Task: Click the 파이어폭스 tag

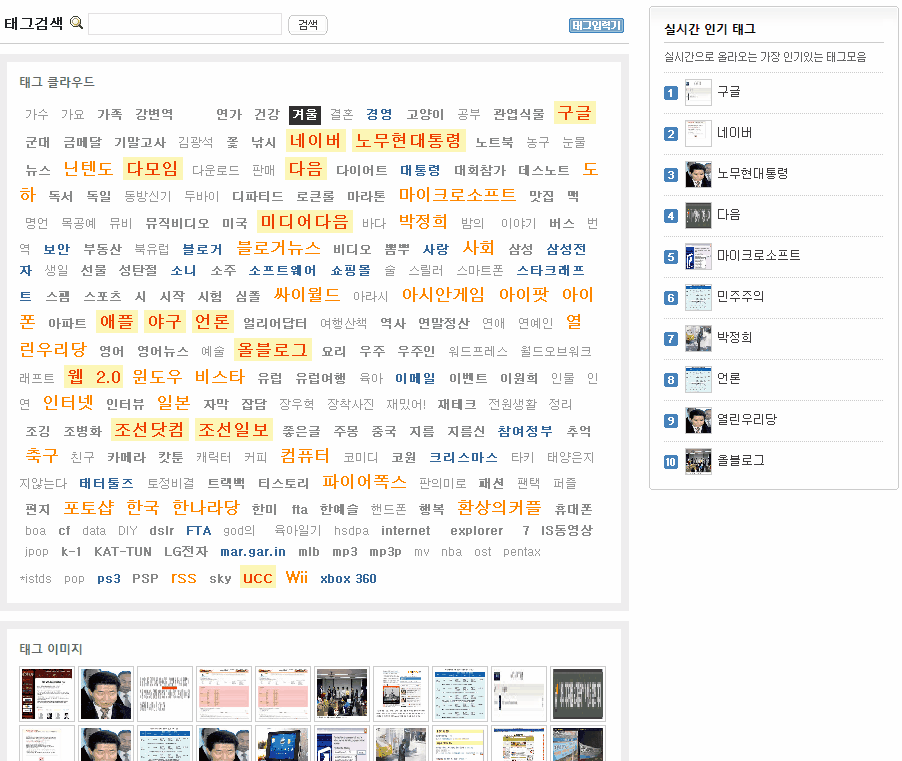Action: pos(364,481)
